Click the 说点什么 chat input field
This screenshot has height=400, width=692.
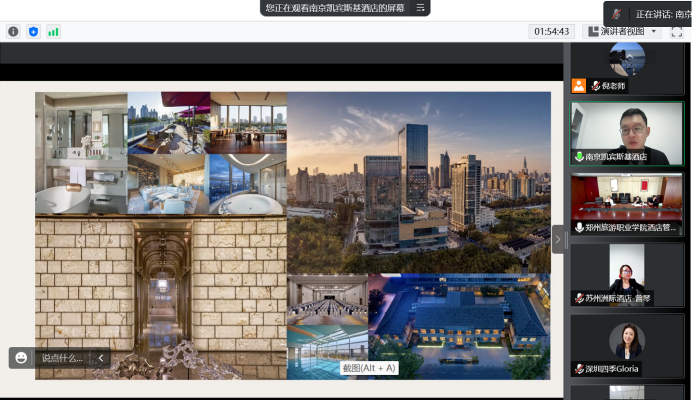point(62,358)
